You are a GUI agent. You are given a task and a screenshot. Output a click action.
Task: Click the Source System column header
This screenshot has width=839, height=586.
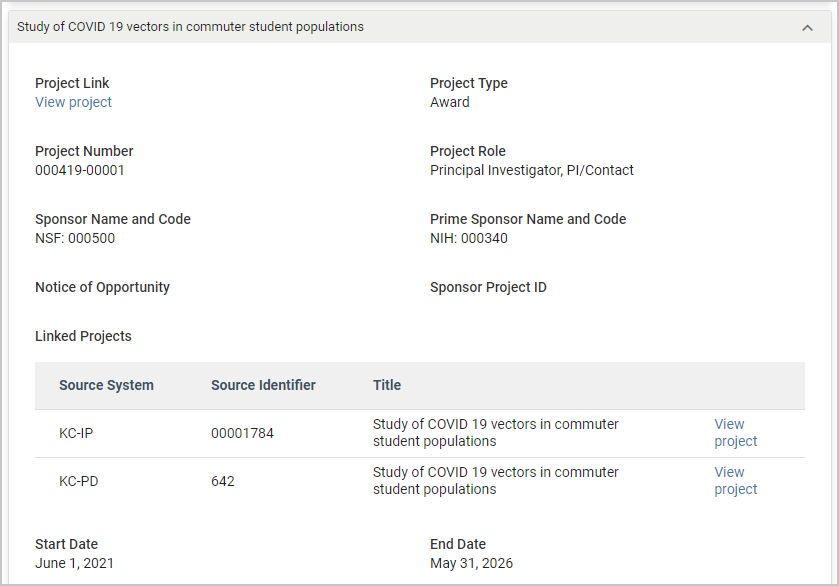[106, 385]
